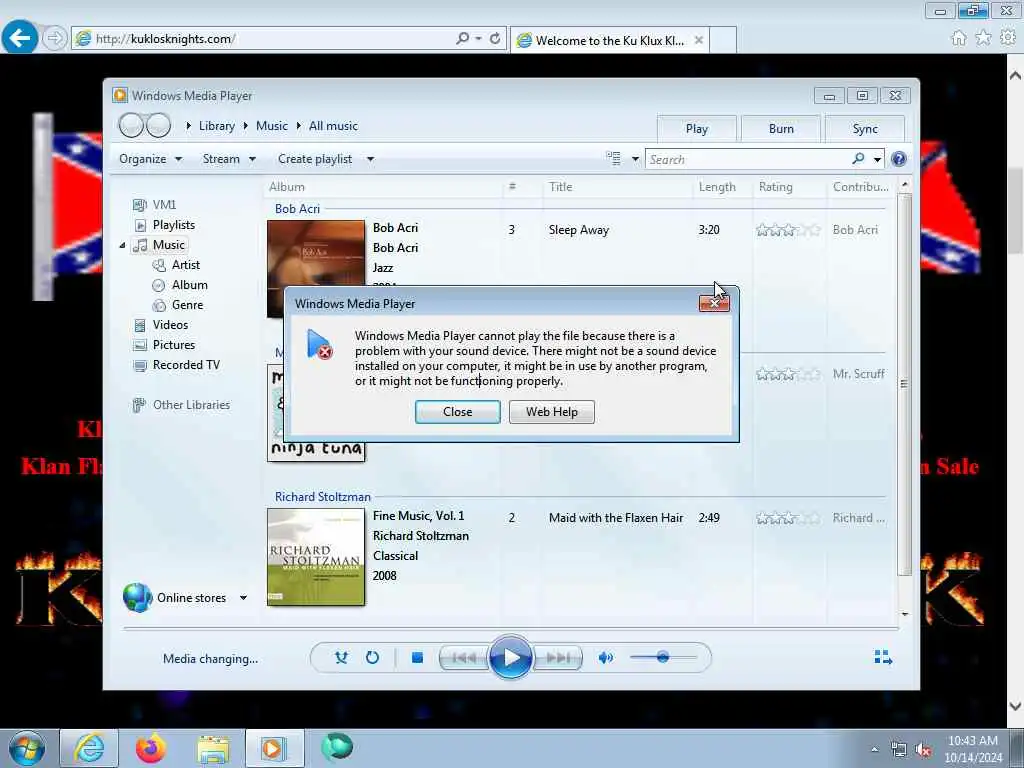Open Firefox from the taskbar
Viewport: 1024px width, 768px height.
tap(151, 748)
